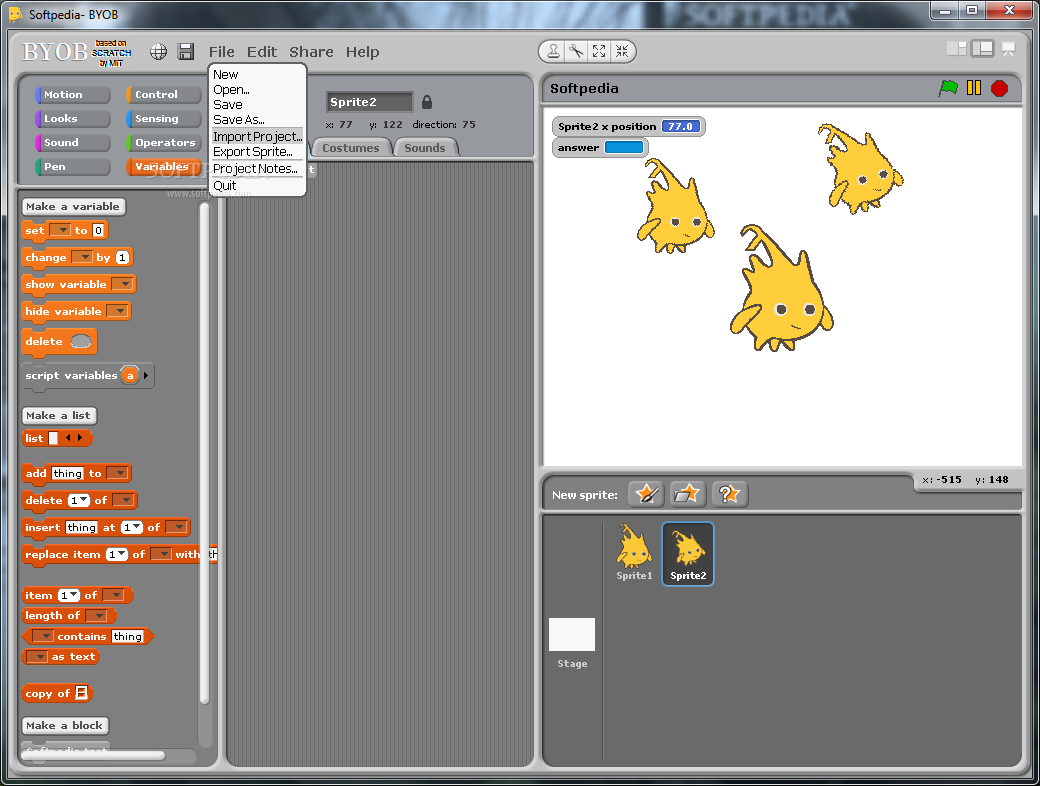
Task: Open the Looks blocks category
Action: tap(72, 119)
